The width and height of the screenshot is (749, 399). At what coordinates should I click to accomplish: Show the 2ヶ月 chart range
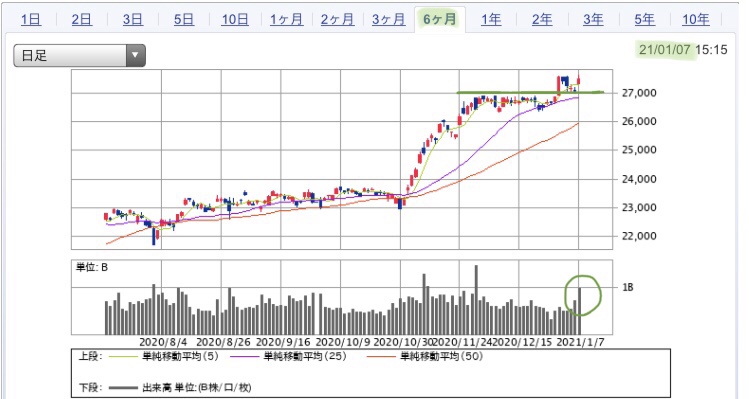tap(337, 20)
